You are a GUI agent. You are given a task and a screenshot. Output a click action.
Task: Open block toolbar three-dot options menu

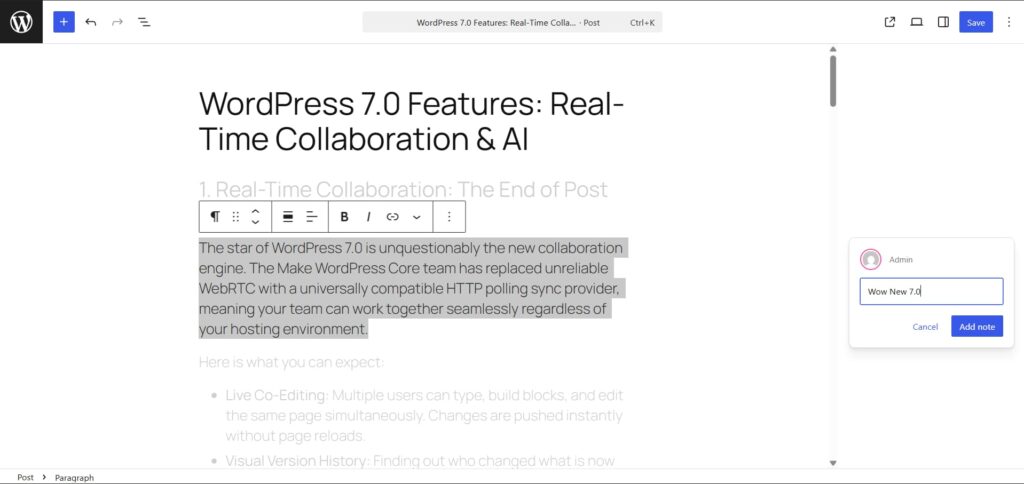click(449, 216)
